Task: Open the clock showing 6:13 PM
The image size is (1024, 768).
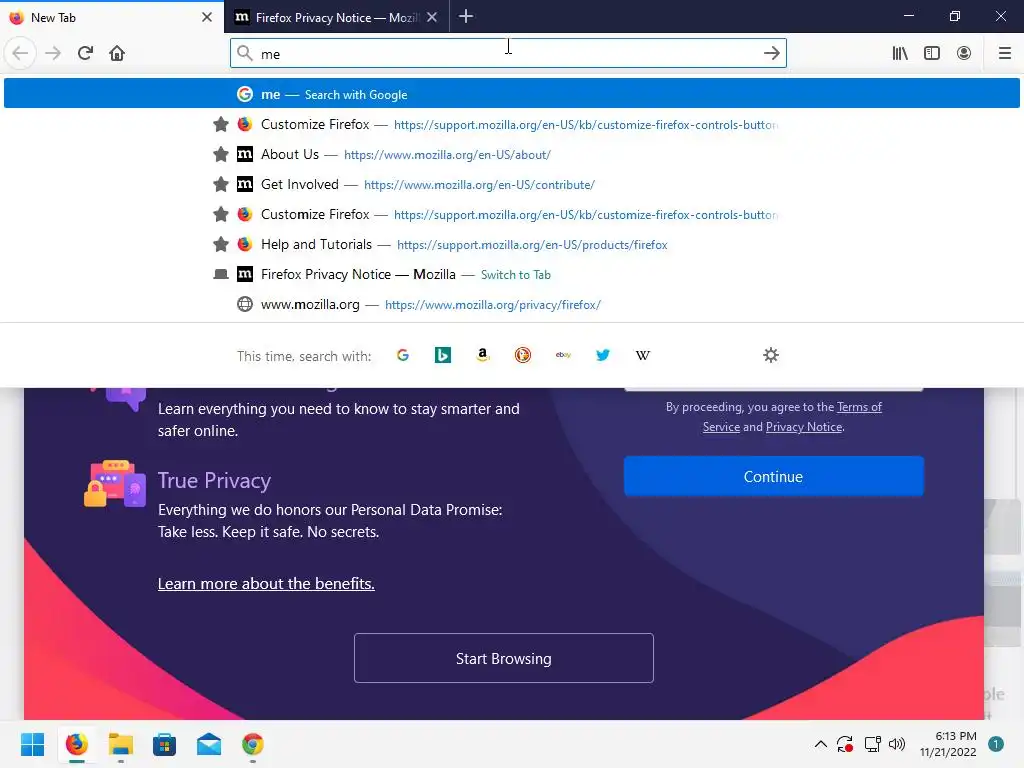Action: [x=948, y=744]
